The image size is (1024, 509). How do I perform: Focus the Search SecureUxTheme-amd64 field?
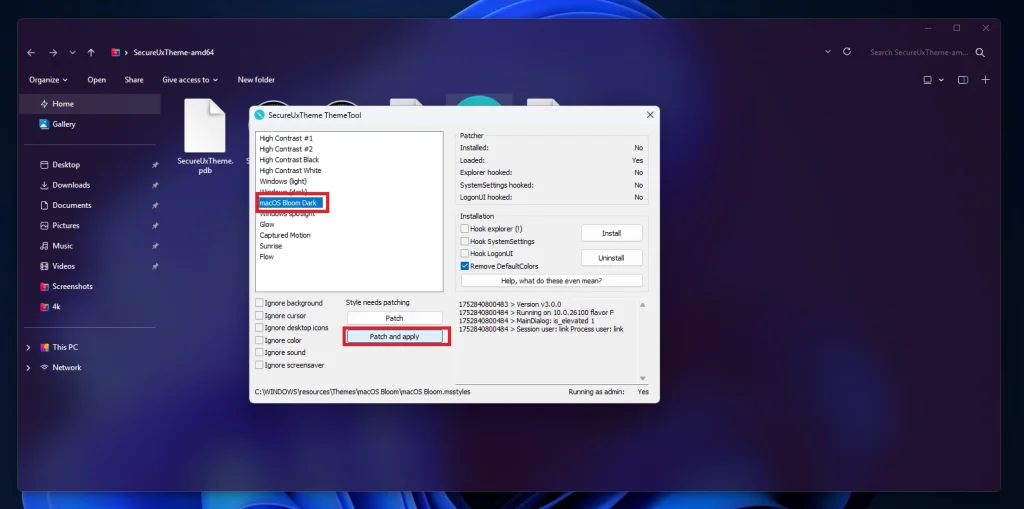(919, 52)
